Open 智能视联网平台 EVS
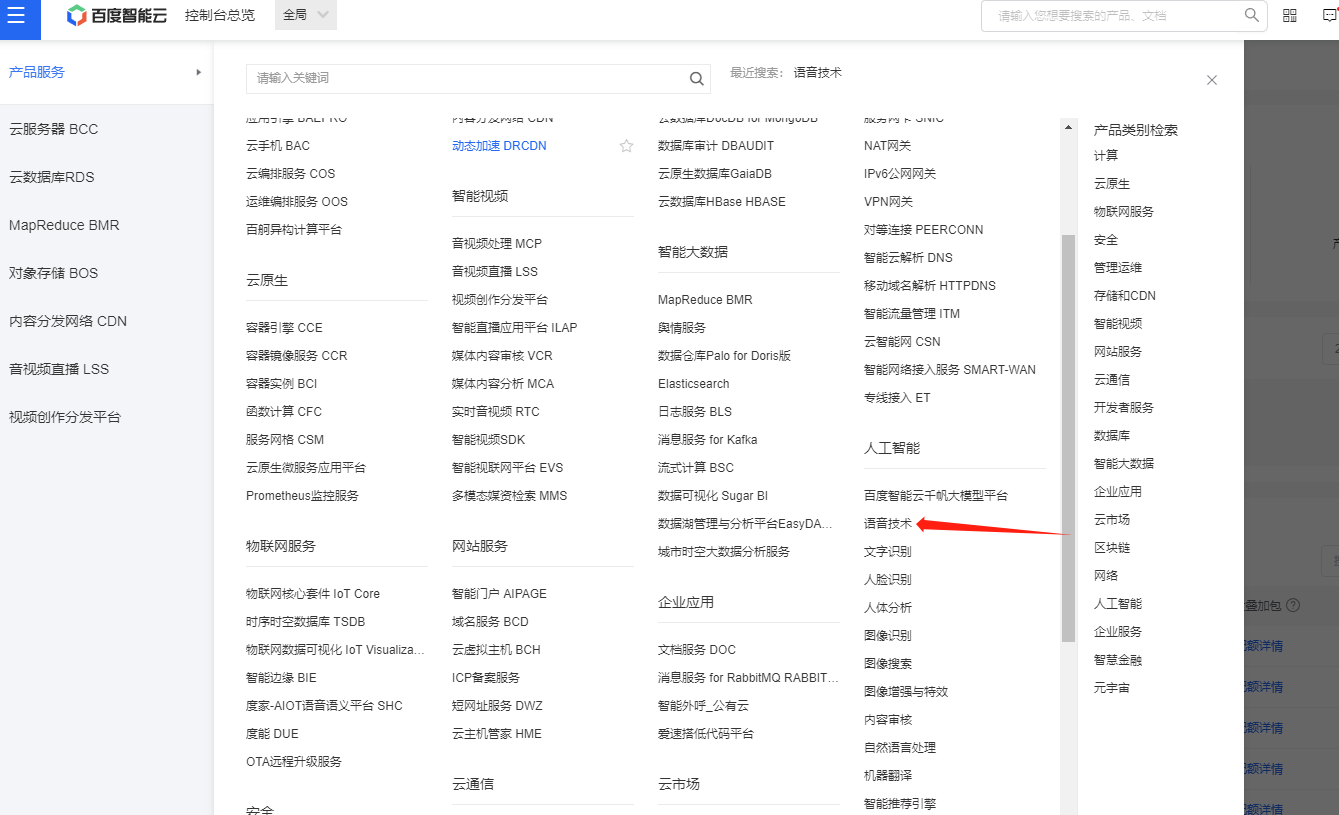Image resolution: width=1339 pixels, height=815 pixels. (508, 468)
